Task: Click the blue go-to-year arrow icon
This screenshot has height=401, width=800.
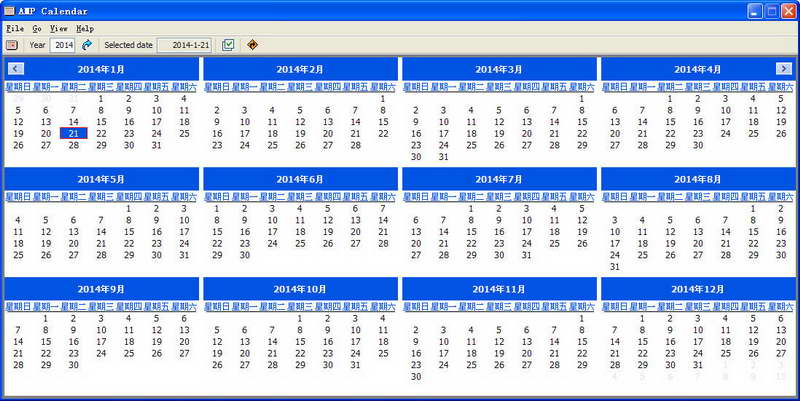Action: tap(87, 45)
